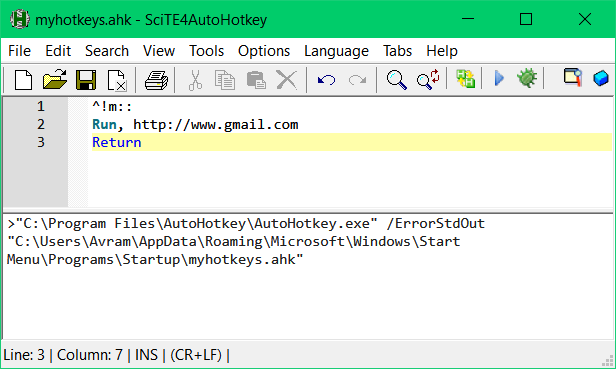This screenshot has width=616, height=369.
Task: Open the Search menu
Action: (107, 51)
